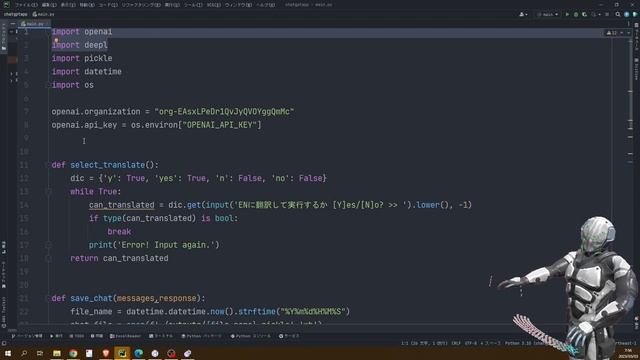Viewport: 640px width, 360px height.
Task: Open the Project tool window sidebar button
Action: click(x=4, y=36)
